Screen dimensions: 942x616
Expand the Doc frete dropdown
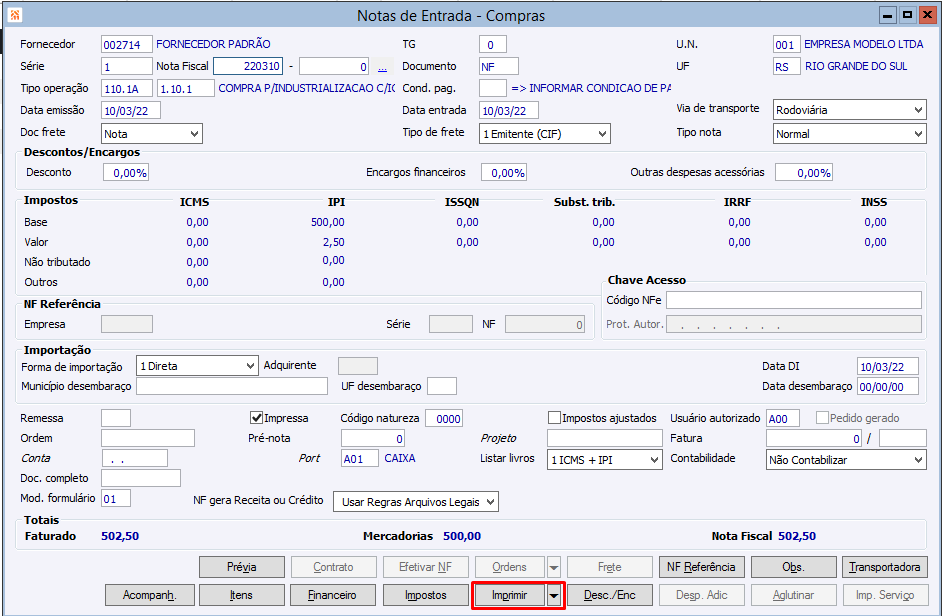(152, 133)
